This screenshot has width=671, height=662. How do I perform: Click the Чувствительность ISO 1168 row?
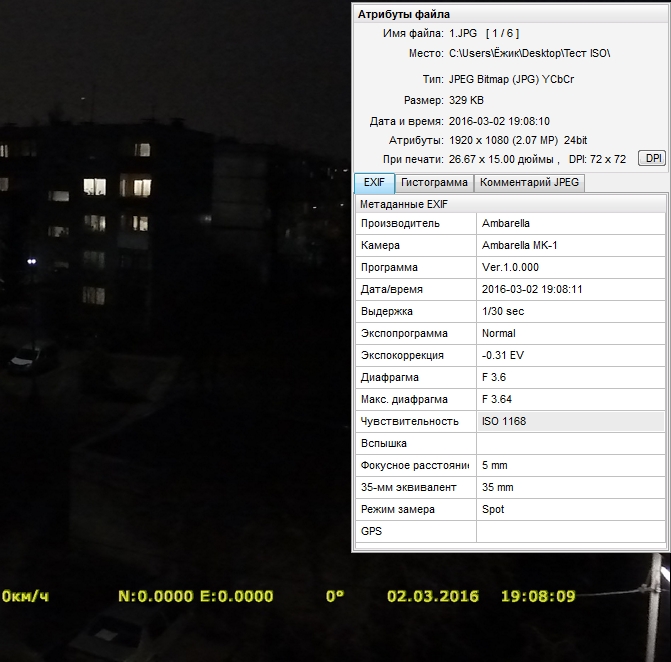511,422
